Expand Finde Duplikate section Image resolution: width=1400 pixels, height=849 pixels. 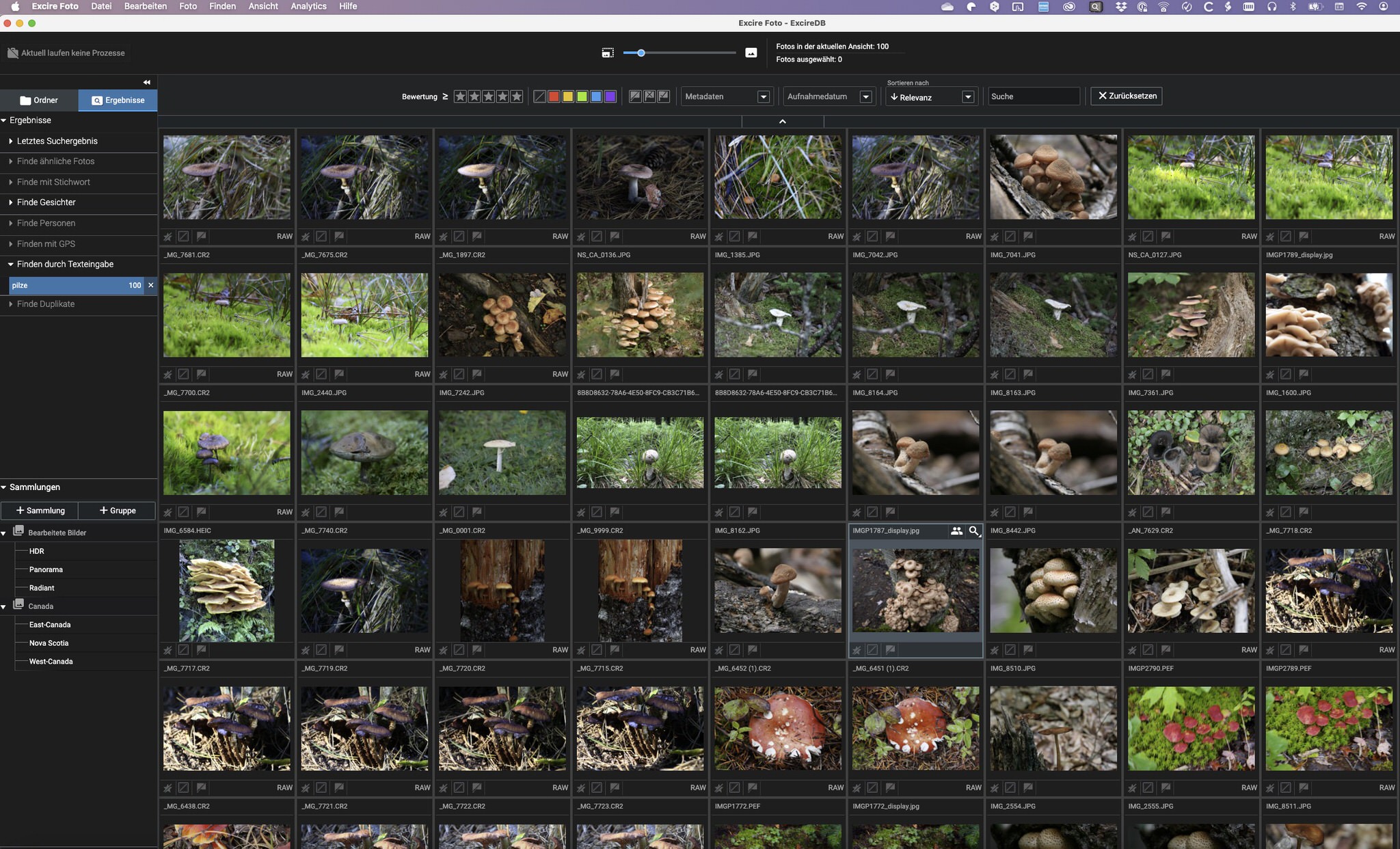[x=11, y=304]
